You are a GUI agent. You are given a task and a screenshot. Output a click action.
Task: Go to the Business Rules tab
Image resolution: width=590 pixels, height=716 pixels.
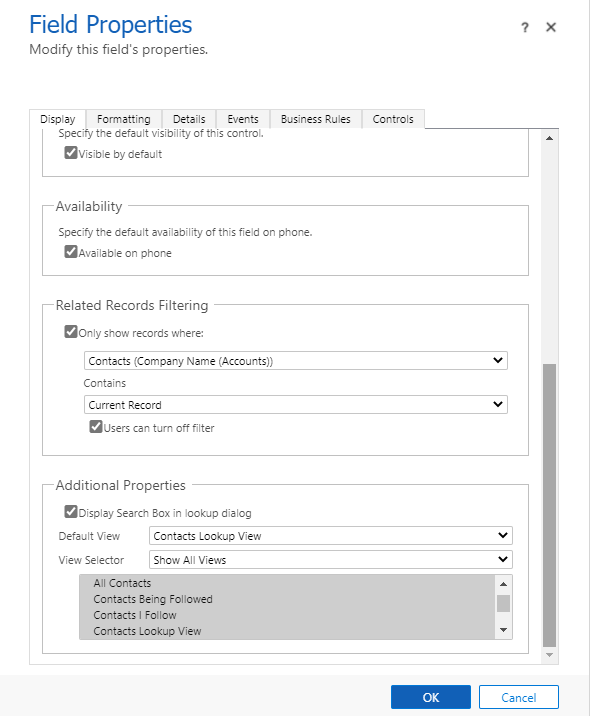pyautogui.click(x=316, y=119)
